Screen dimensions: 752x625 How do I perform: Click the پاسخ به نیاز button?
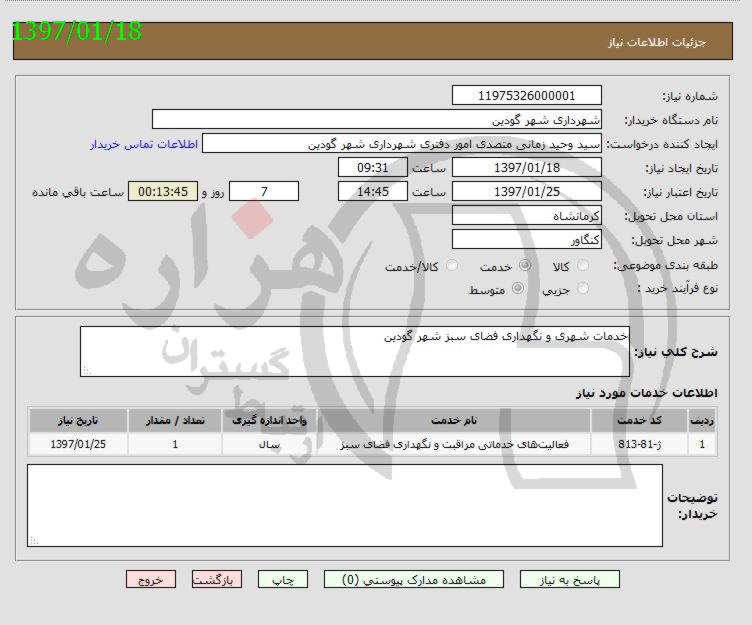[570, 579]
